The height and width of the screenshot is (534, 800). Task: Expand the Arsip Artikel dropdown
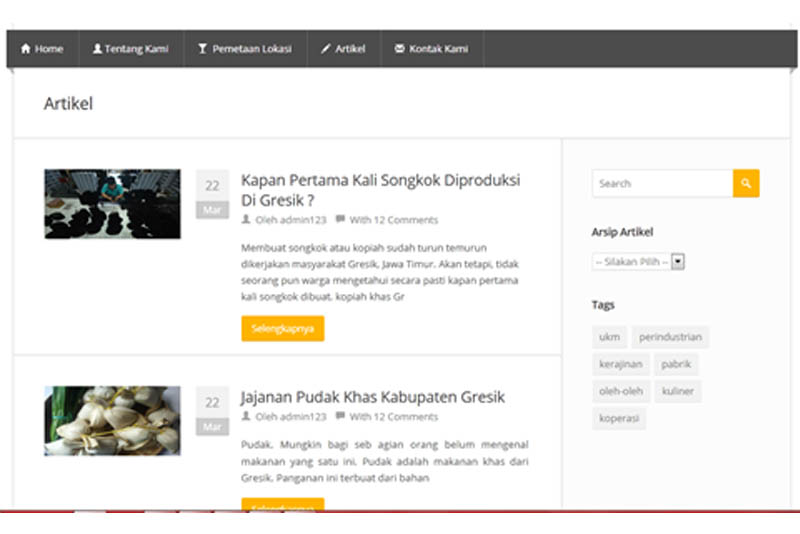pos(638,262)
